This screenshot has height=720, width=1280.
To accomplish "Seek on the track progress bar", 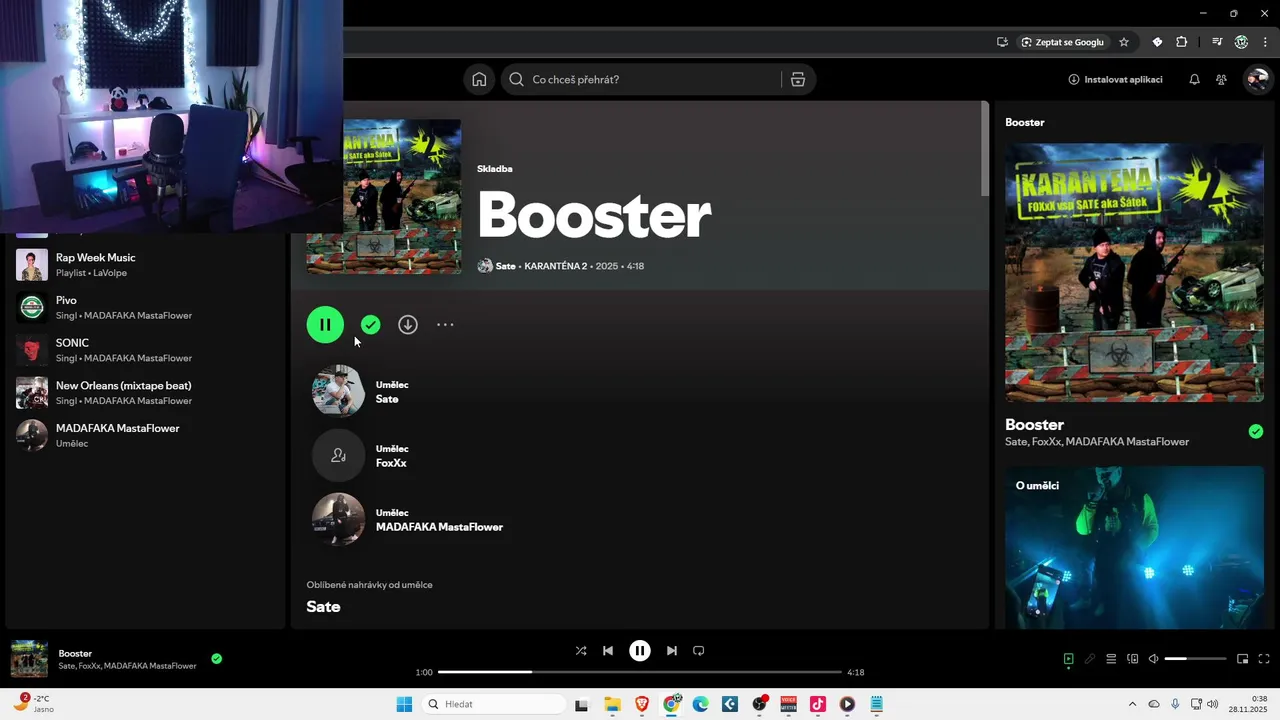I will (640, 672).
